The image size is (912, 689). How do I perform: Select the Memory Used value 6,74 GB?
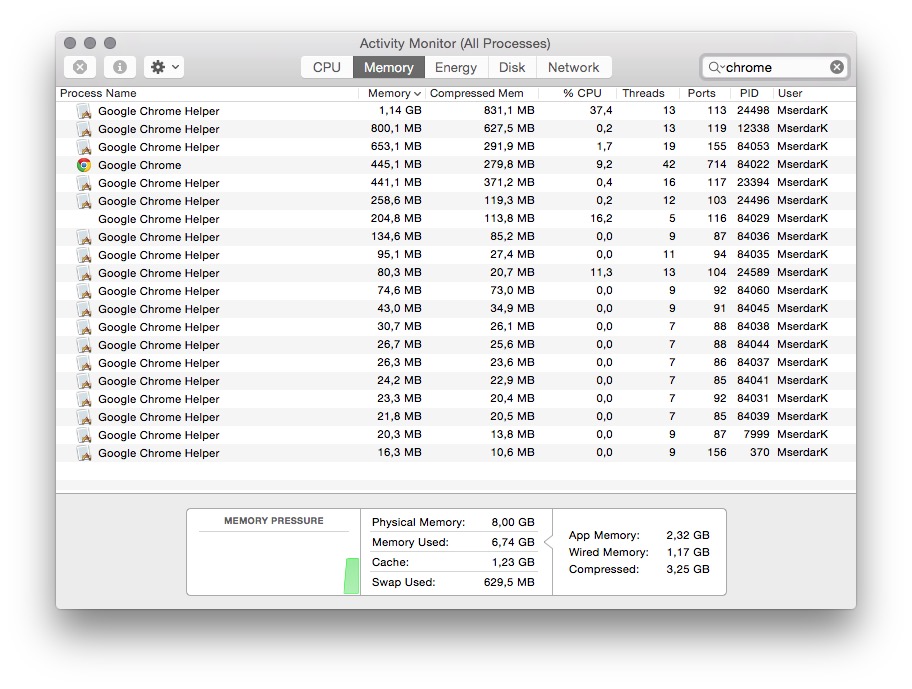point(513,542)
